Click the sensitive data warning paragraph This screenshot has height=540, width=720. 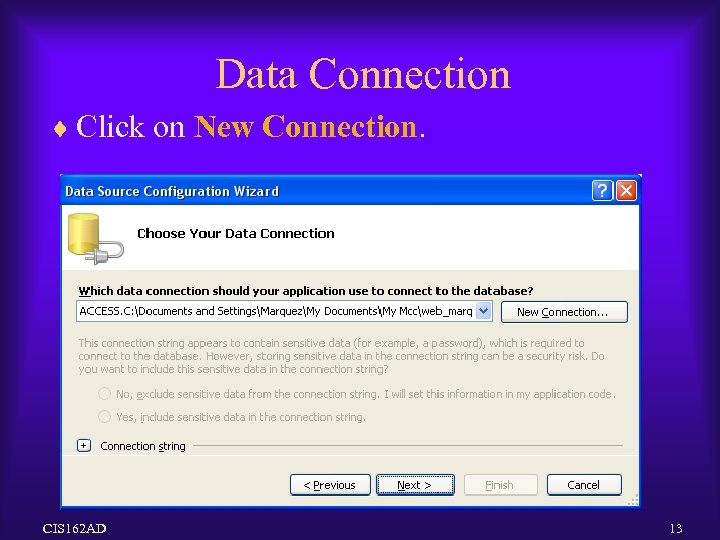(341, 356)
